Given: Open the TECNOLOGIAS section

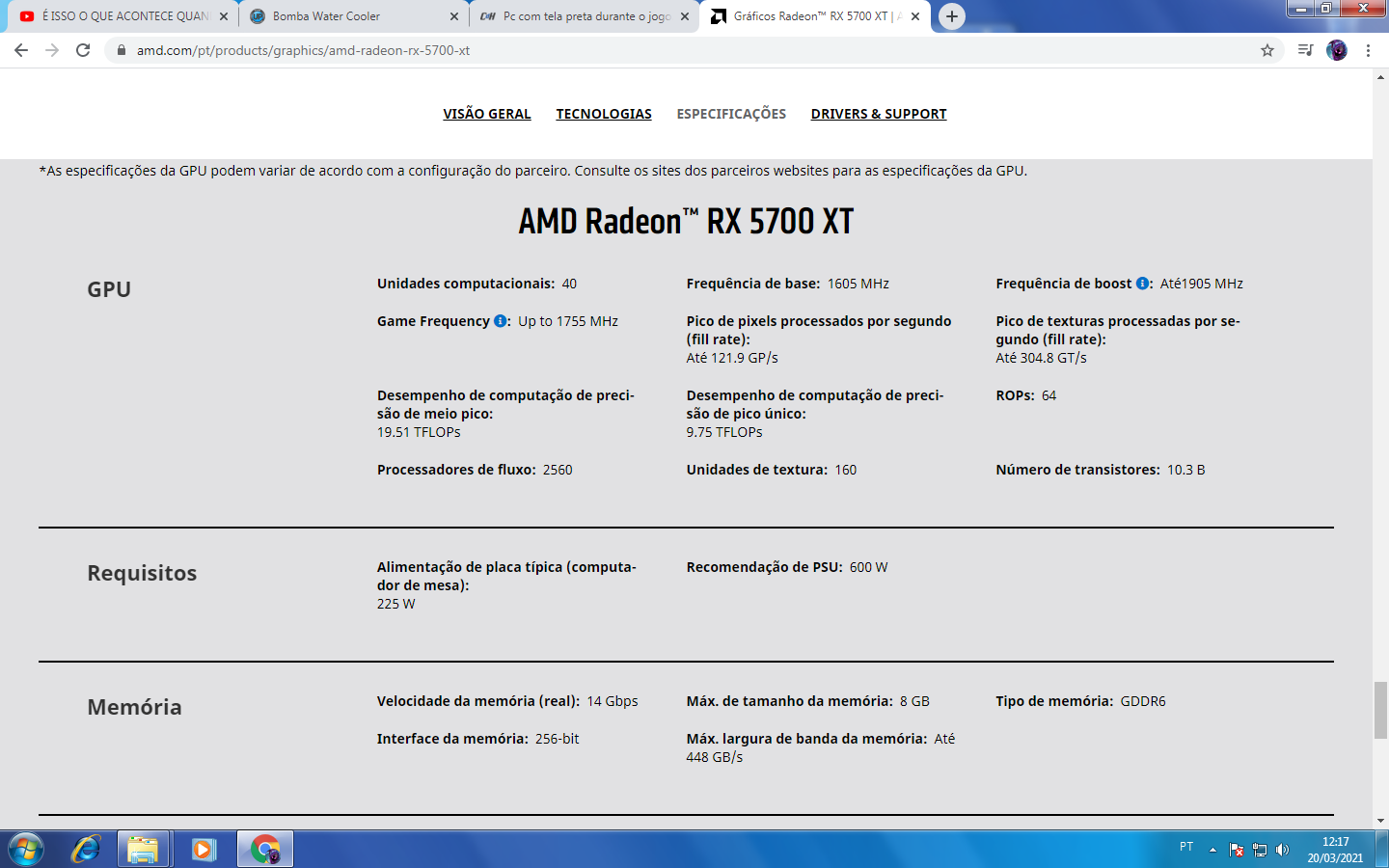Looking at the screenshot, I should 604,114.
